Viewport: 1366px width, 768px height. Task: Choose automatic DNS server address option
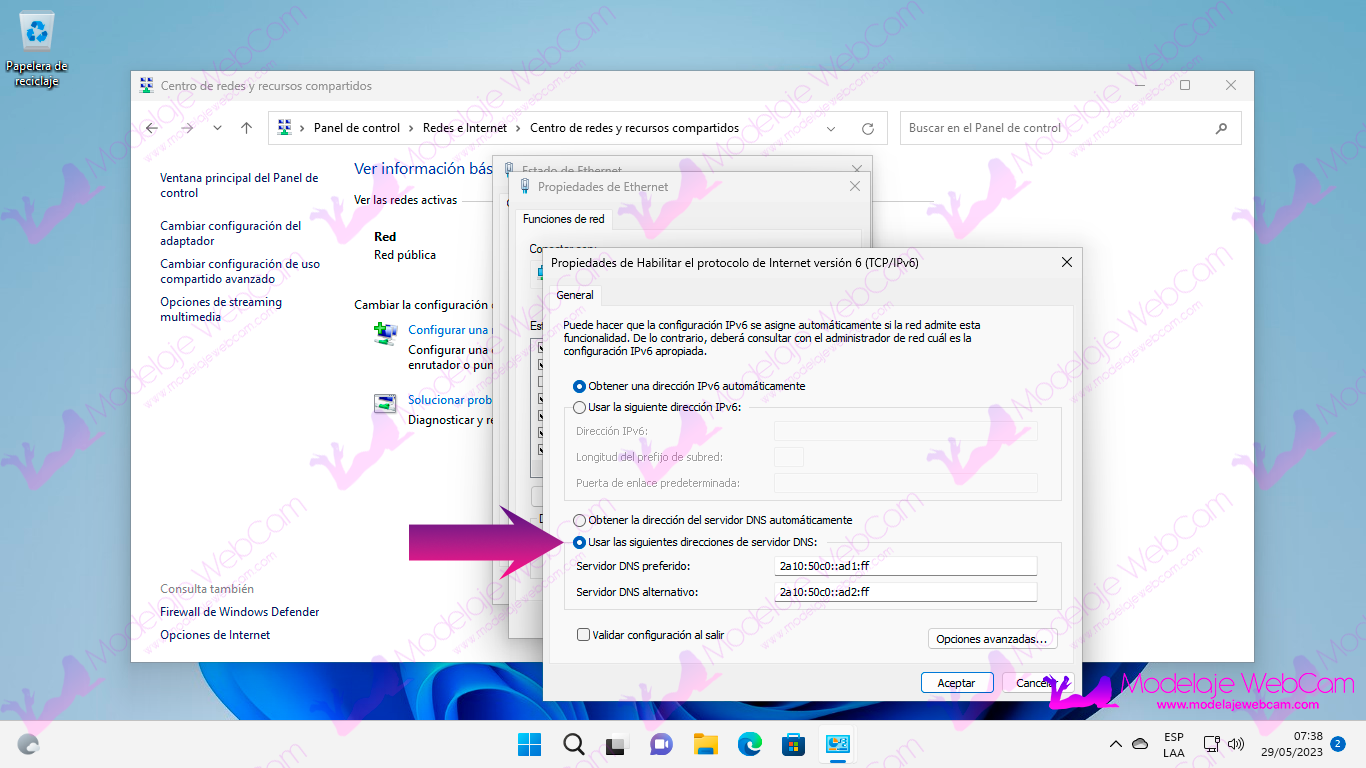point(580,520)
